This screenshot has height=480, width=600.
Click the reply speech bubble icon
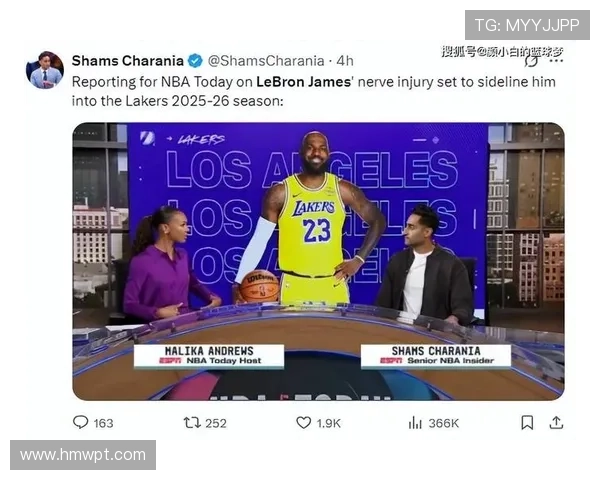click(x=80, y=422)
